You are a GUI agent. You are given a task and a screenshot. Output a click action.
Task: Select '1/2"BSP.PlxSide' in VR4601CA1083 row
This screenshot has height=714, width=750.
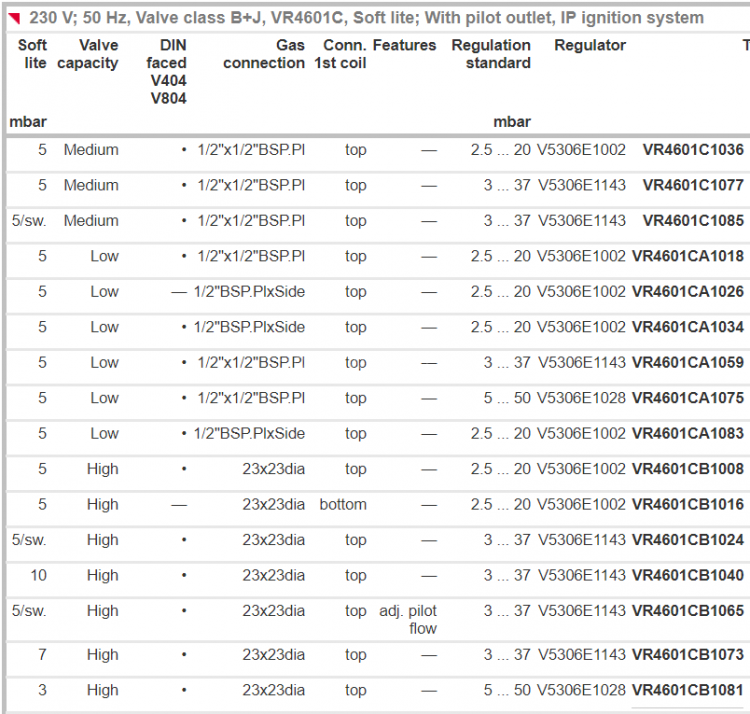click(x=249, y=433)
